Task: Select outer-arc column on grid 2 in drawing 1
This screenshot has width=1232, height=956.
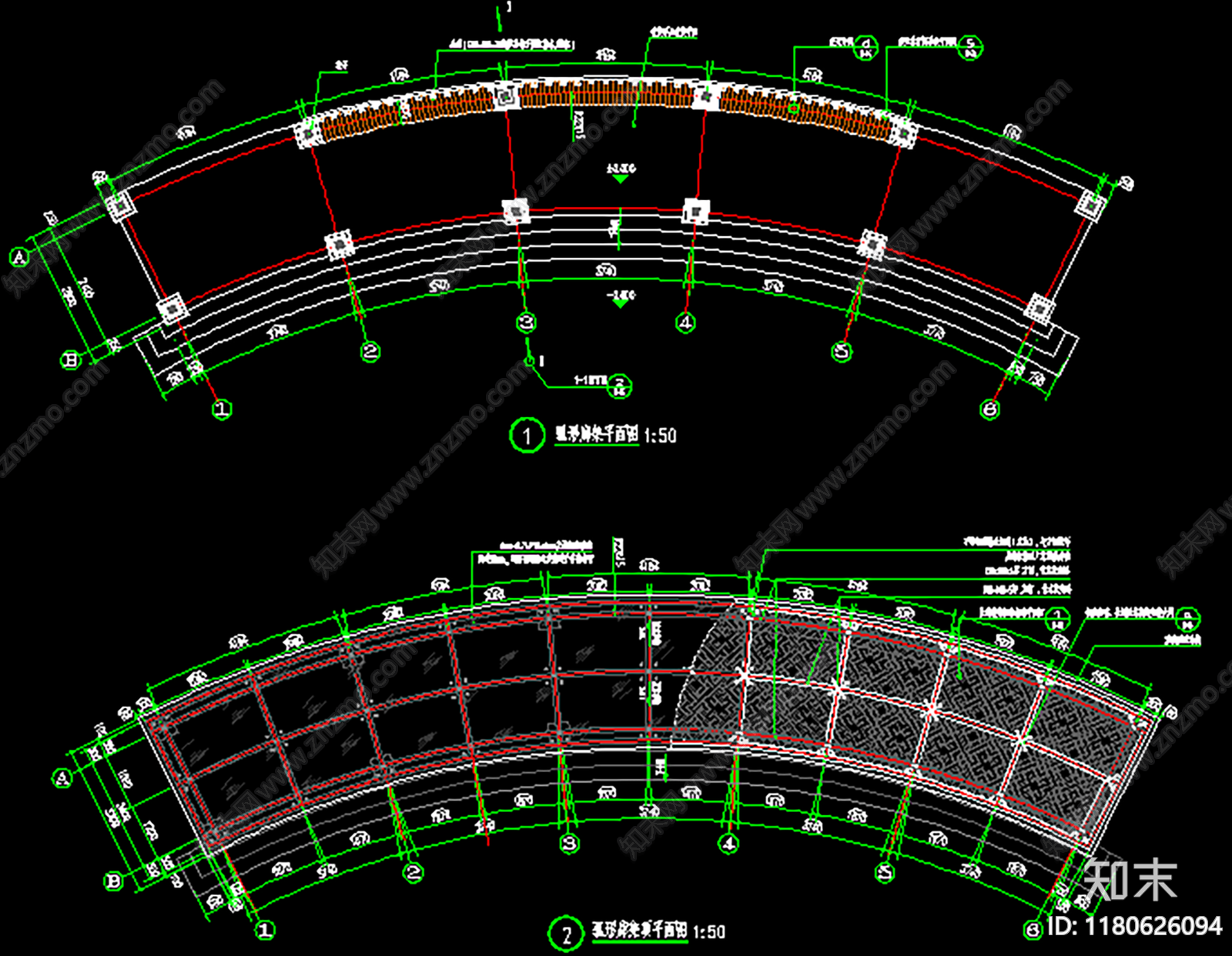Action: tap(309, 134)
